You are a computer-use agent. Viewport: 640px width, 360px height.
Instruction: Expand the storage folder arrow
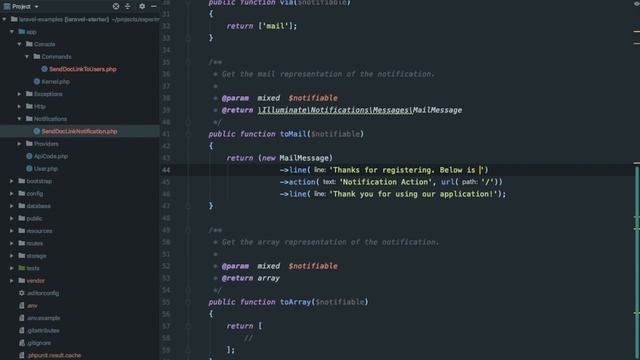pos(12,256)
